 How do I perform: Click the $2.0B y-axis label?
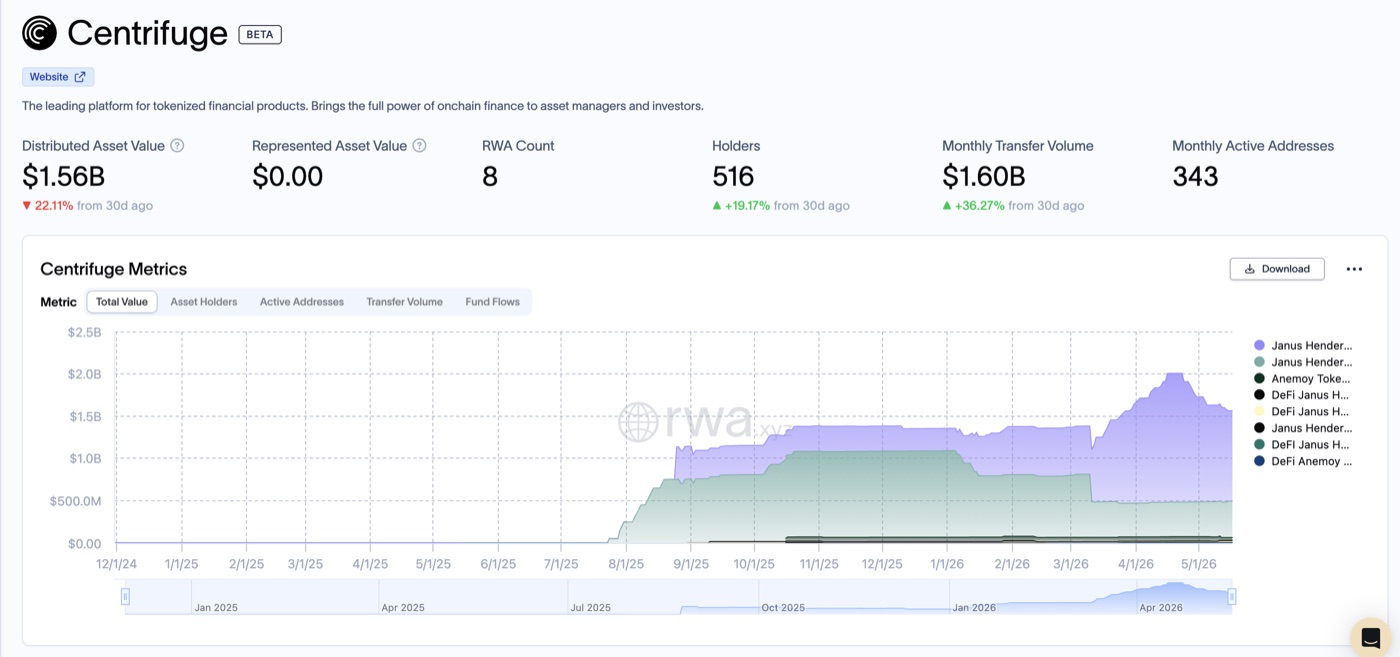pyautogui.click(x=84, y=374)
